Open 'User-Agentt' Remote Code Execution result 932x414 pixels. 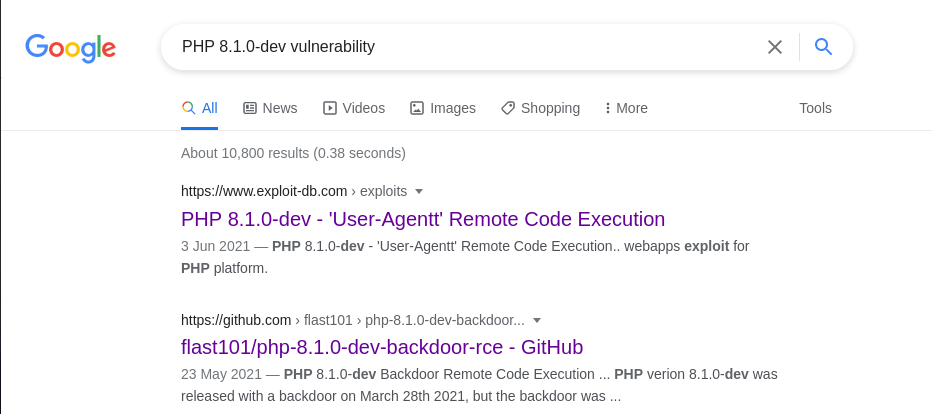point(423,219)
